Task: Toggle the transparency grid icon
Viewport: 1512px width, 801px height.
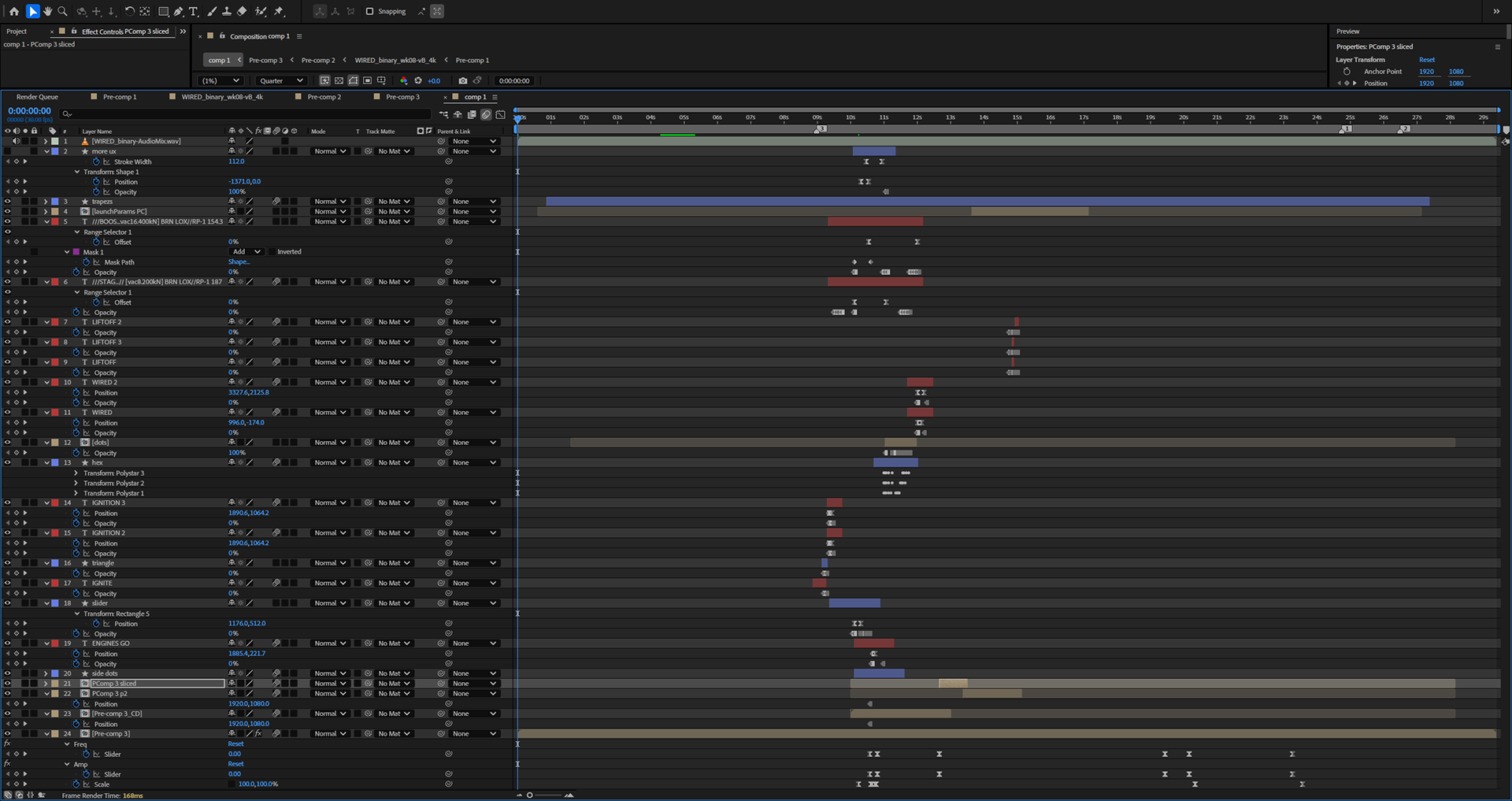Action: coord(339,80)
